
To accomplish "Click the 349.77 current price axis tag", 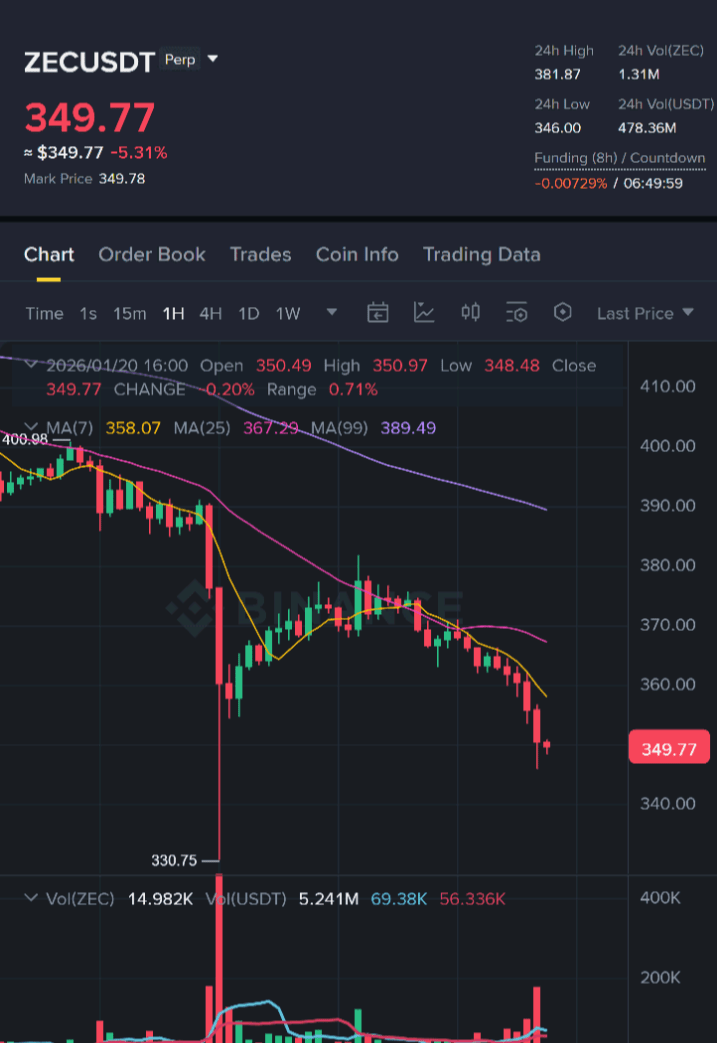I will coord(669,749).
